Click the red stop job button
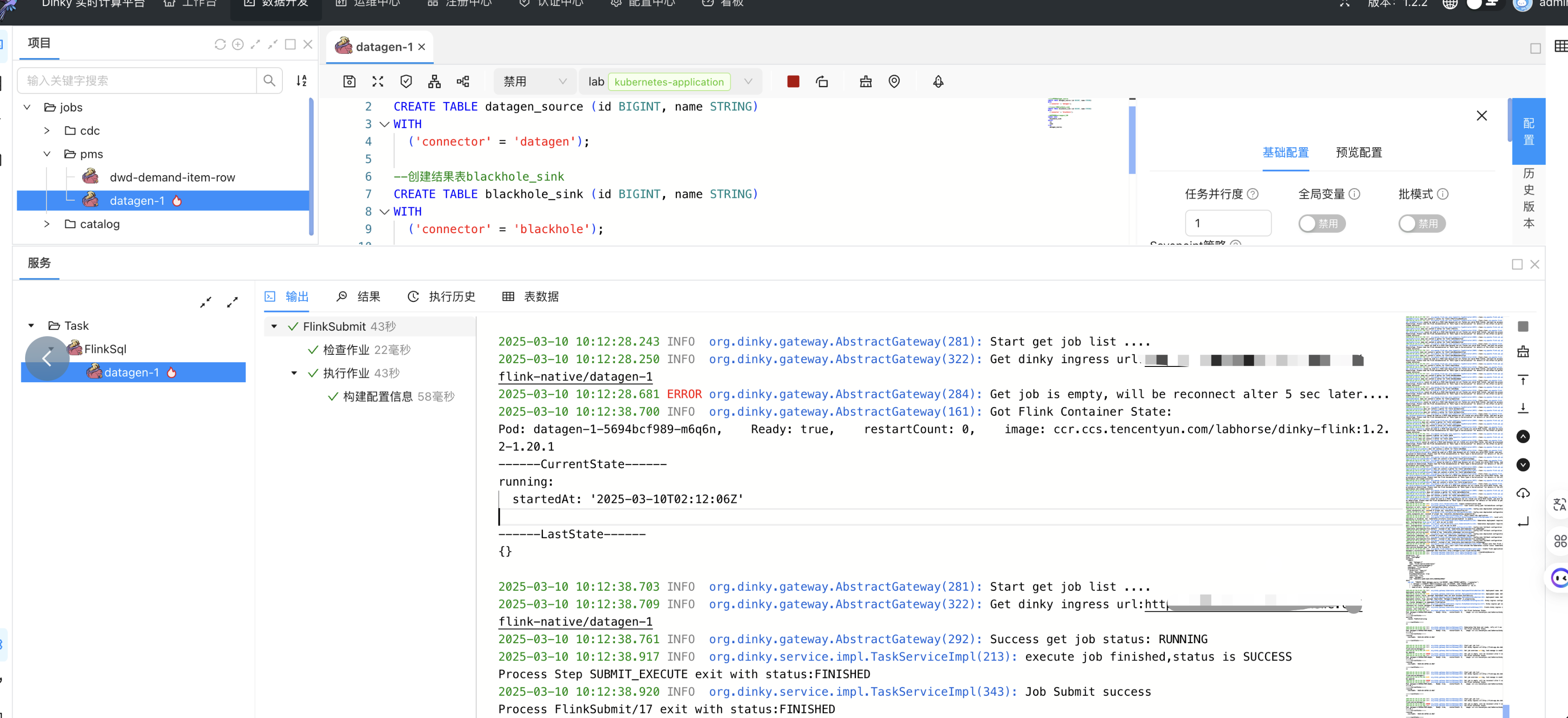Viewport: 1568px width, 718px height. [792, 82]
